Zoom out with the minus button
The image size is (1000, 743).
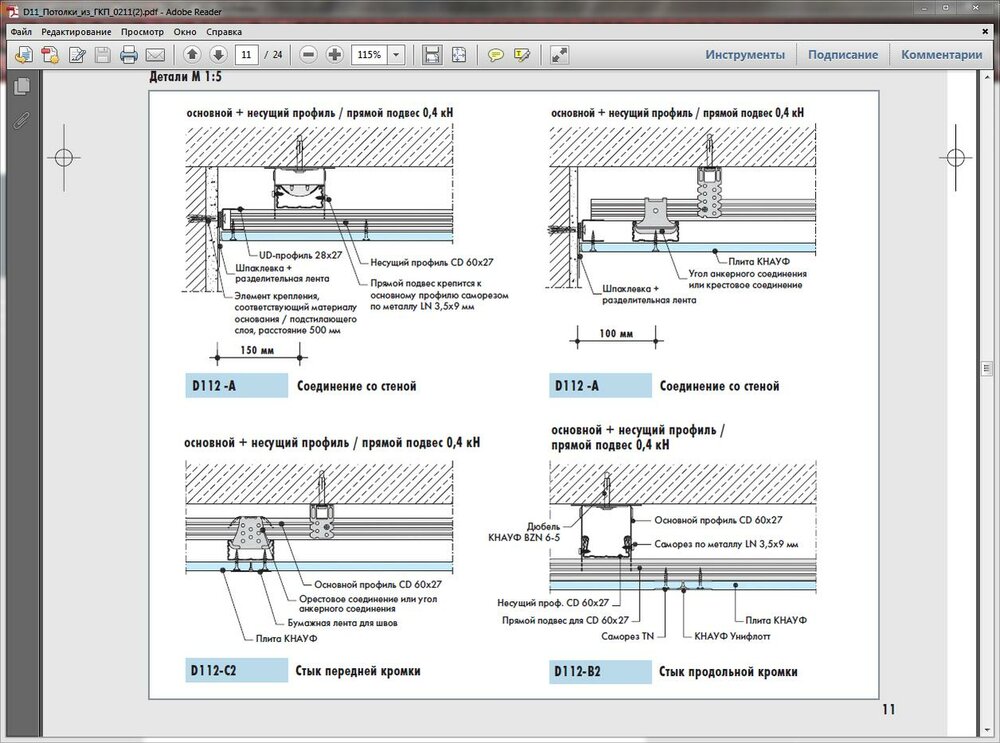[309, 55]
